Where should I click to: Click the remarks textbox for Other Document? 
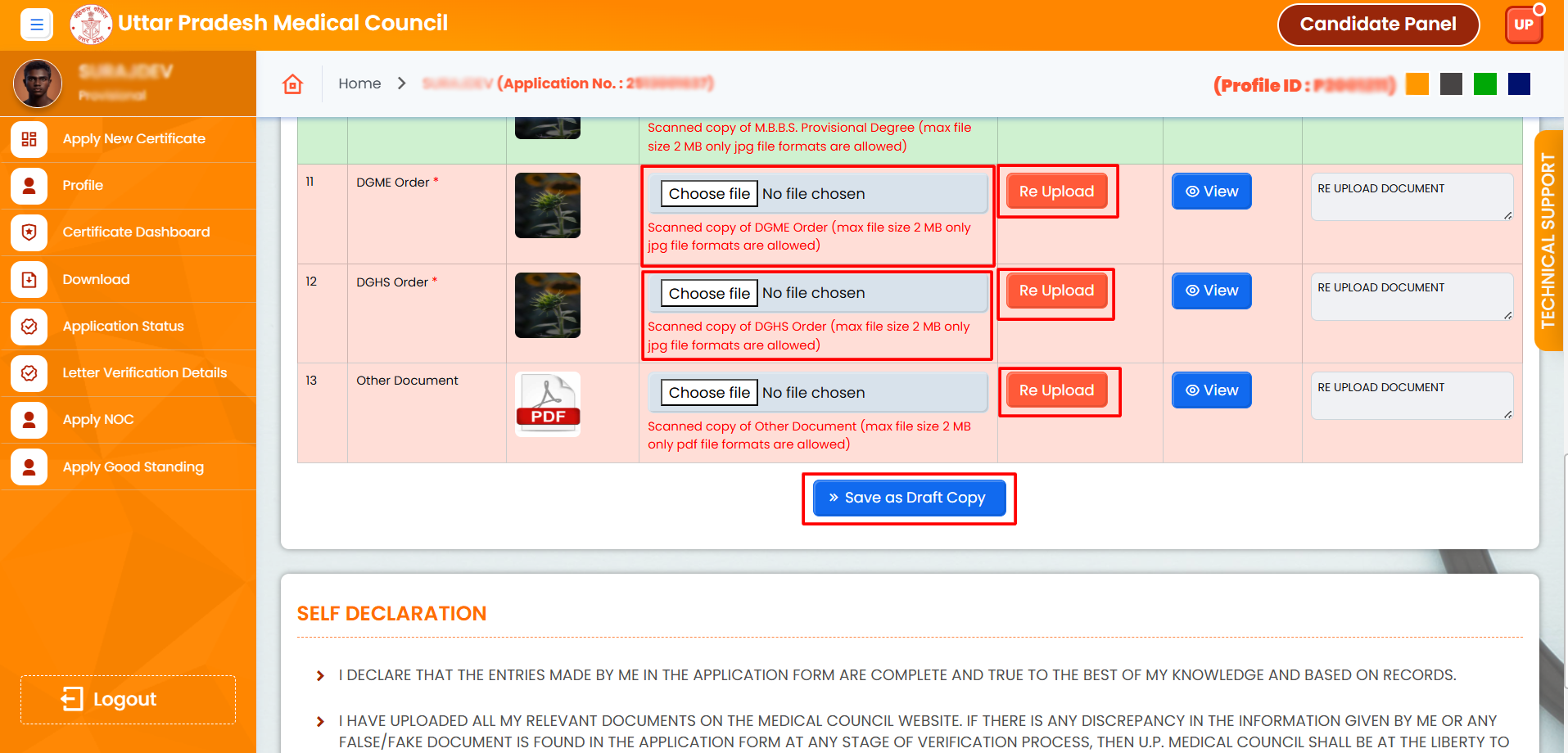coord(1411,396)
